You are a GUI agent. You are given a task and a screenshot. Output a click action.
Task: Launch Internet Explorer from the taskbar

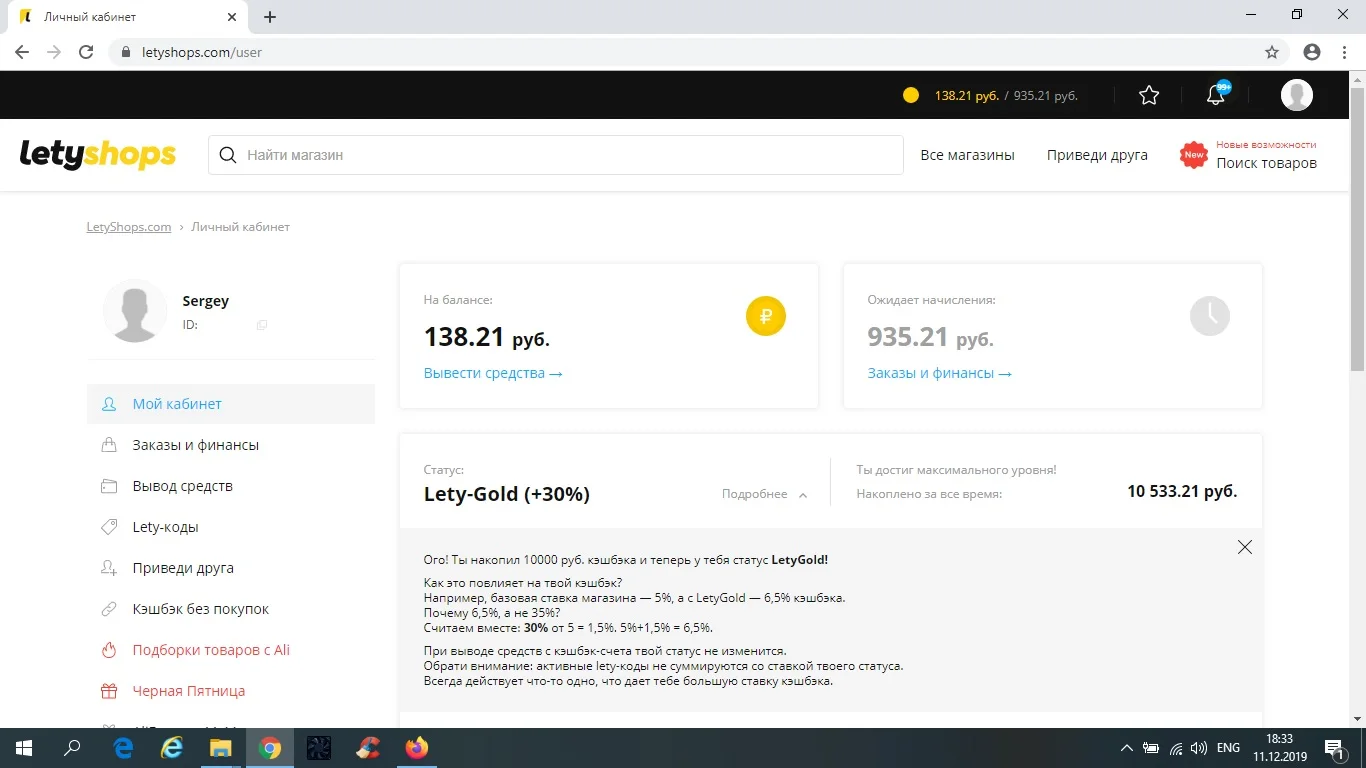point(173,748)
